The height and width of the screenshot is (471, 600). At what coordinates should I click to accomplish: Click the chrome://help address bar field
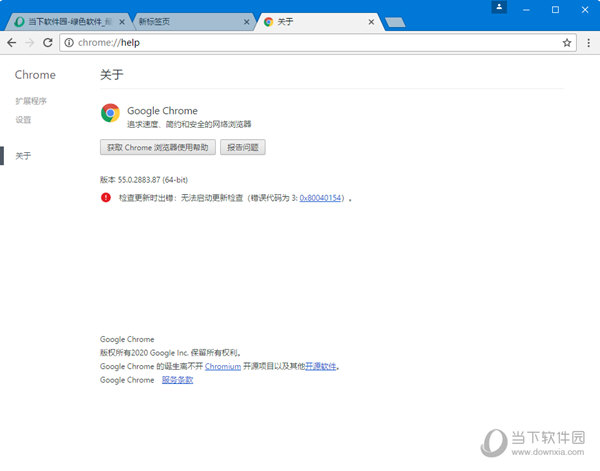(300, 43)
